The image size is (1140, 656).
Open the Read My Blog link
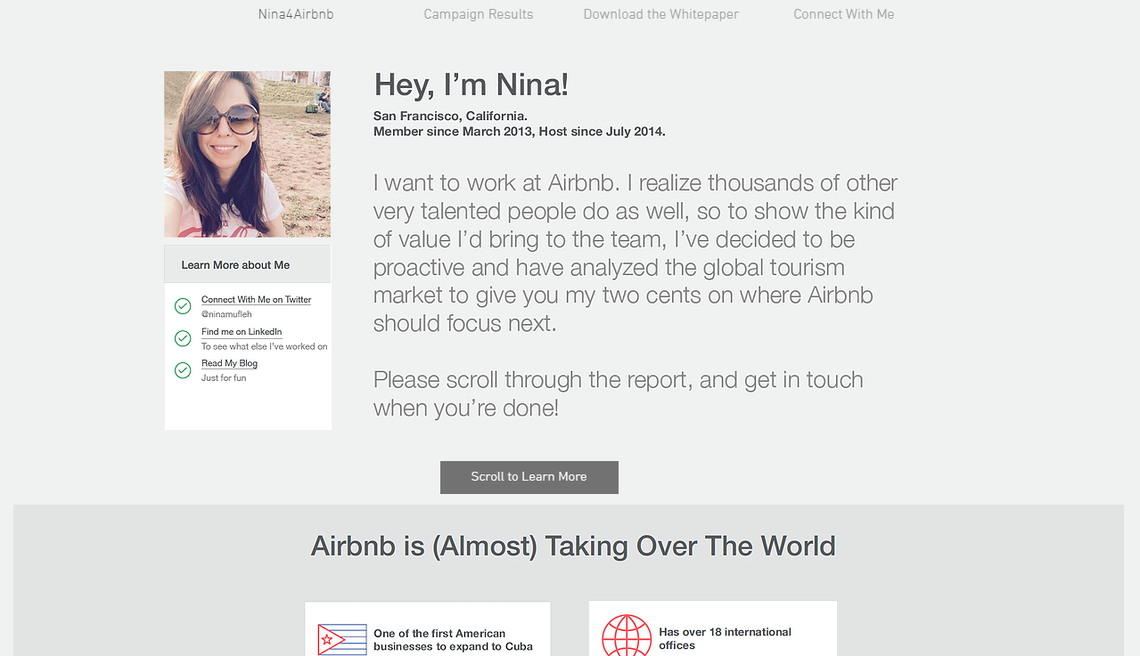tap(229, 363)
